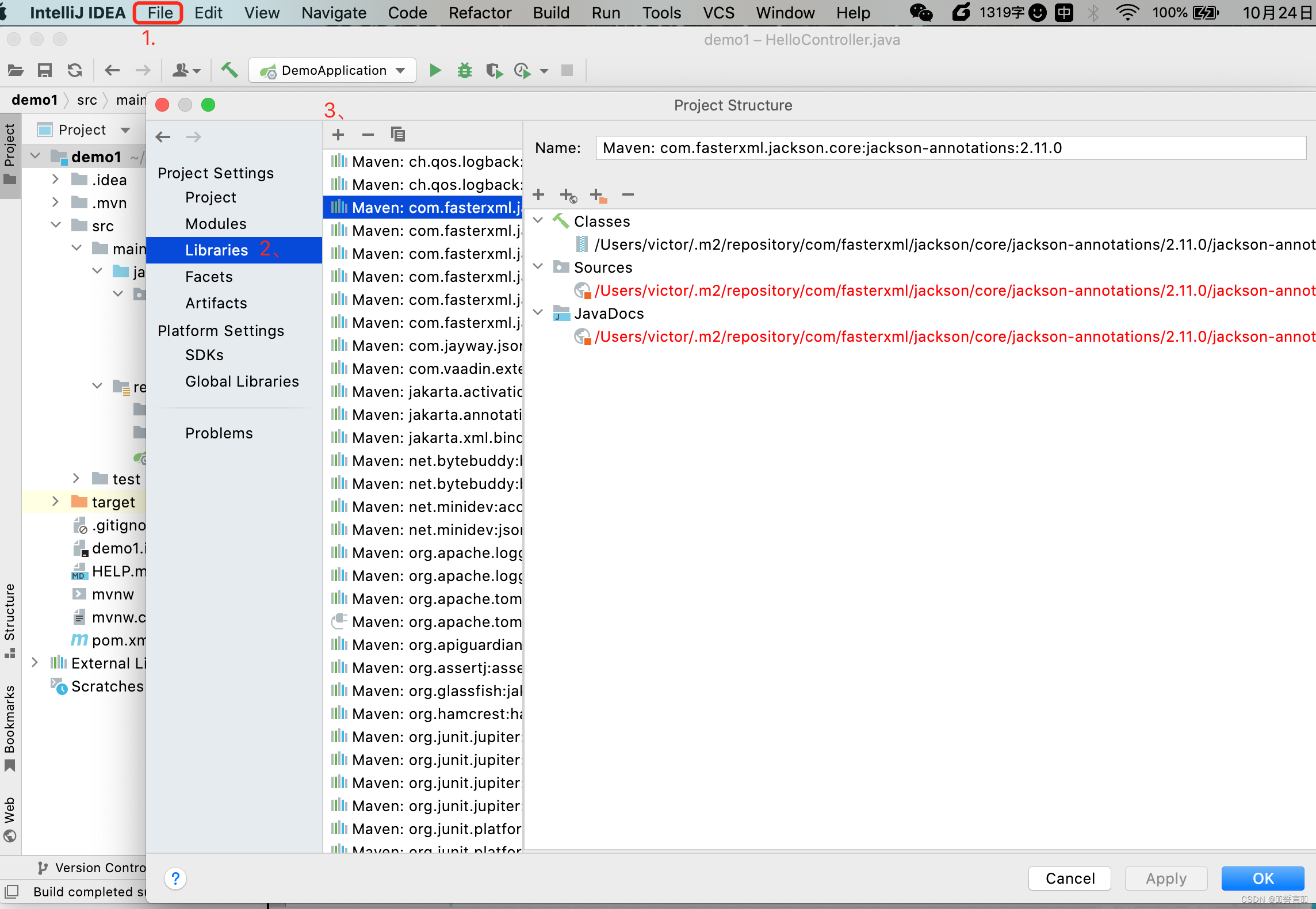Click the Copy library icon
Viewport: 1316px width, 909px height.
398,135
